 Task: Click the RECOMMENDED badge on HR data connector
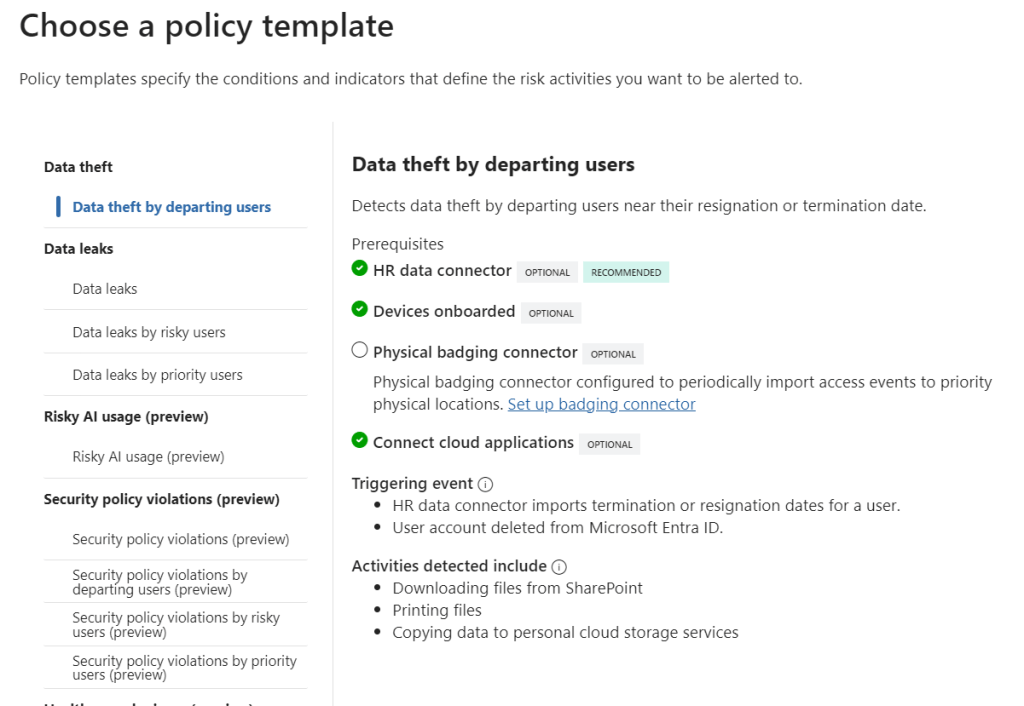(x=626, y=272)
